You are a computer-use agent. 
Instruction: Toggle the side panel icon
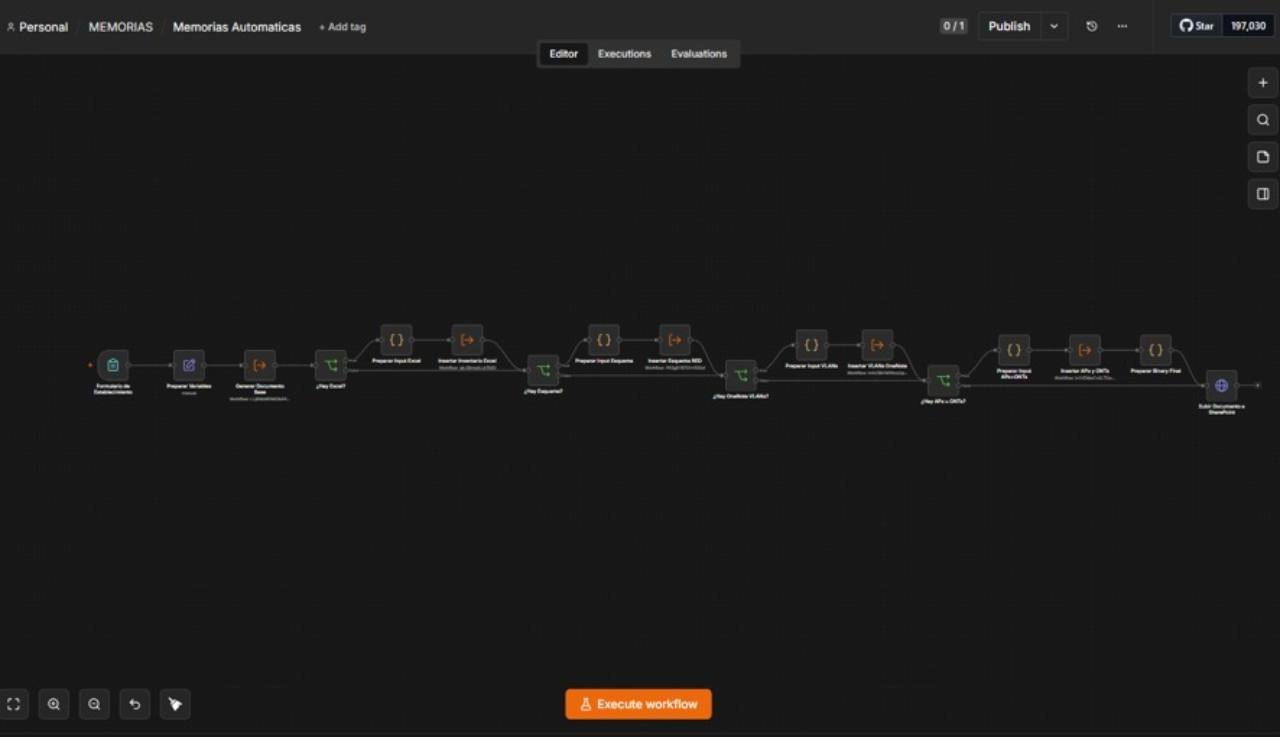pyautogui.click(x=1263, y=194)
